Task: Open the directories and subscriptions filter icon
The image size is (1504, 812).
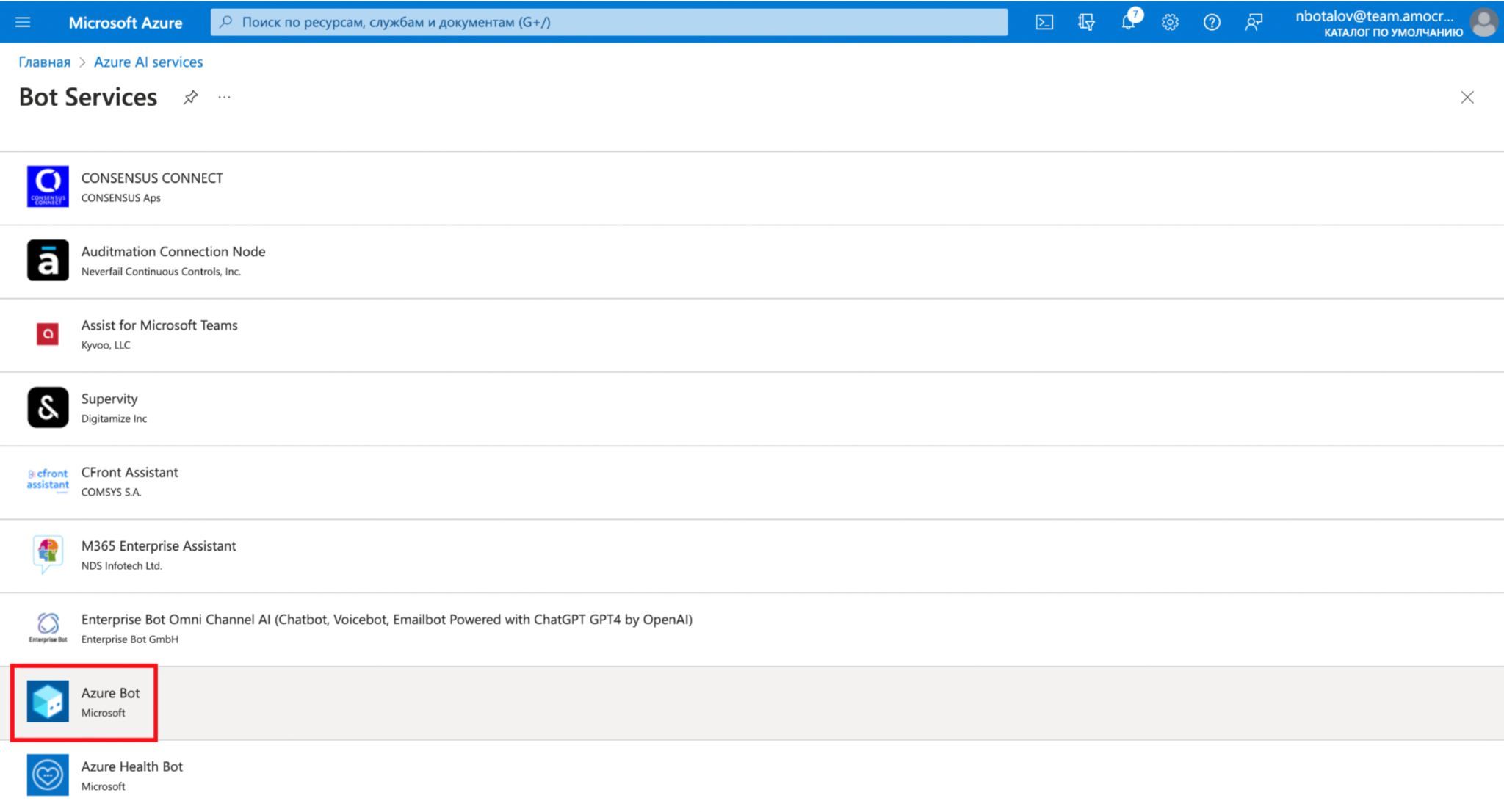Action: coord(1086,22)
